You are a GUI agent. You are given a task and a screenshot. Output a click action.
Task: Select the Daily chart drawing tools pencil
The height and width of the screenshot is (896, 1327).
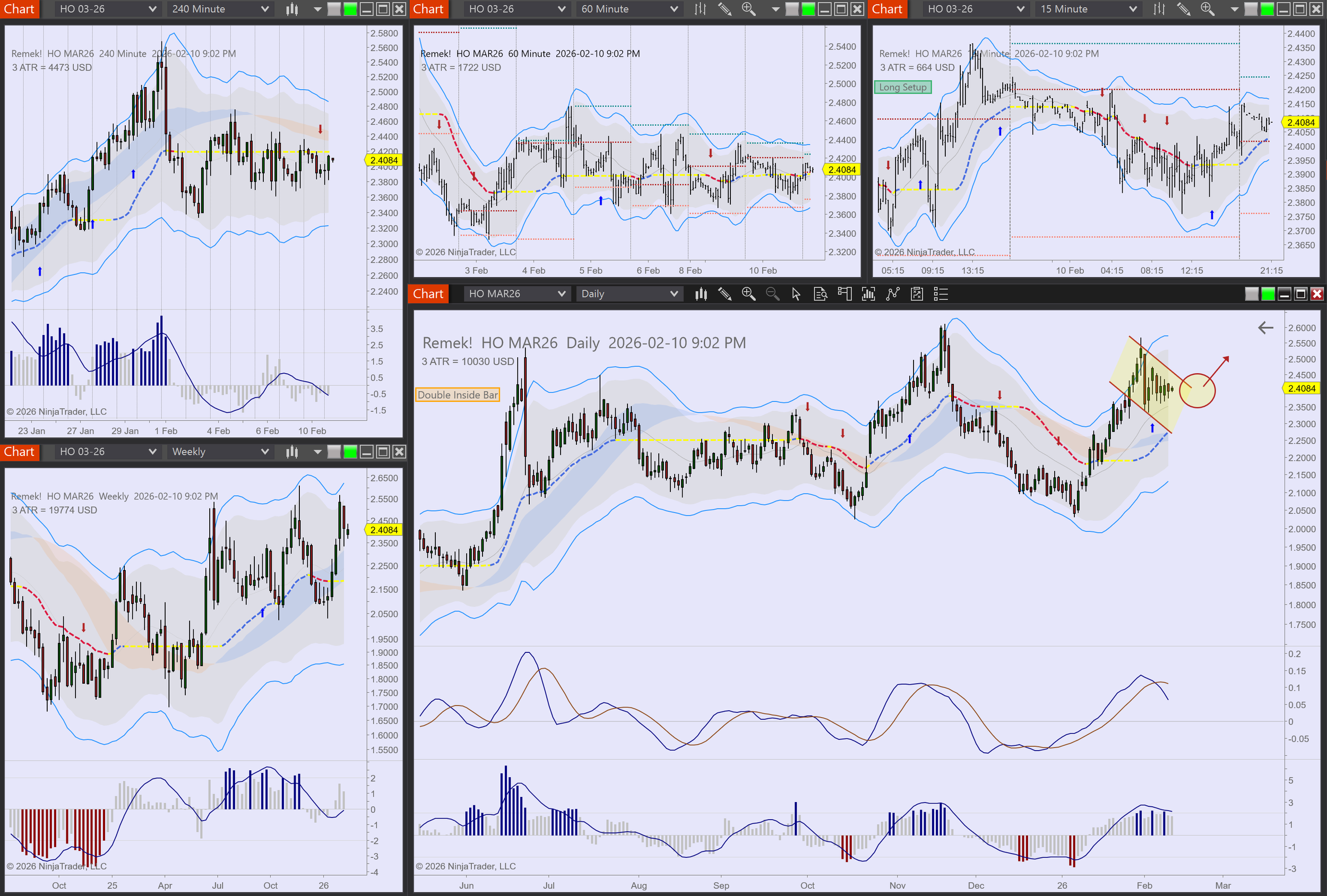coord(725,294)
